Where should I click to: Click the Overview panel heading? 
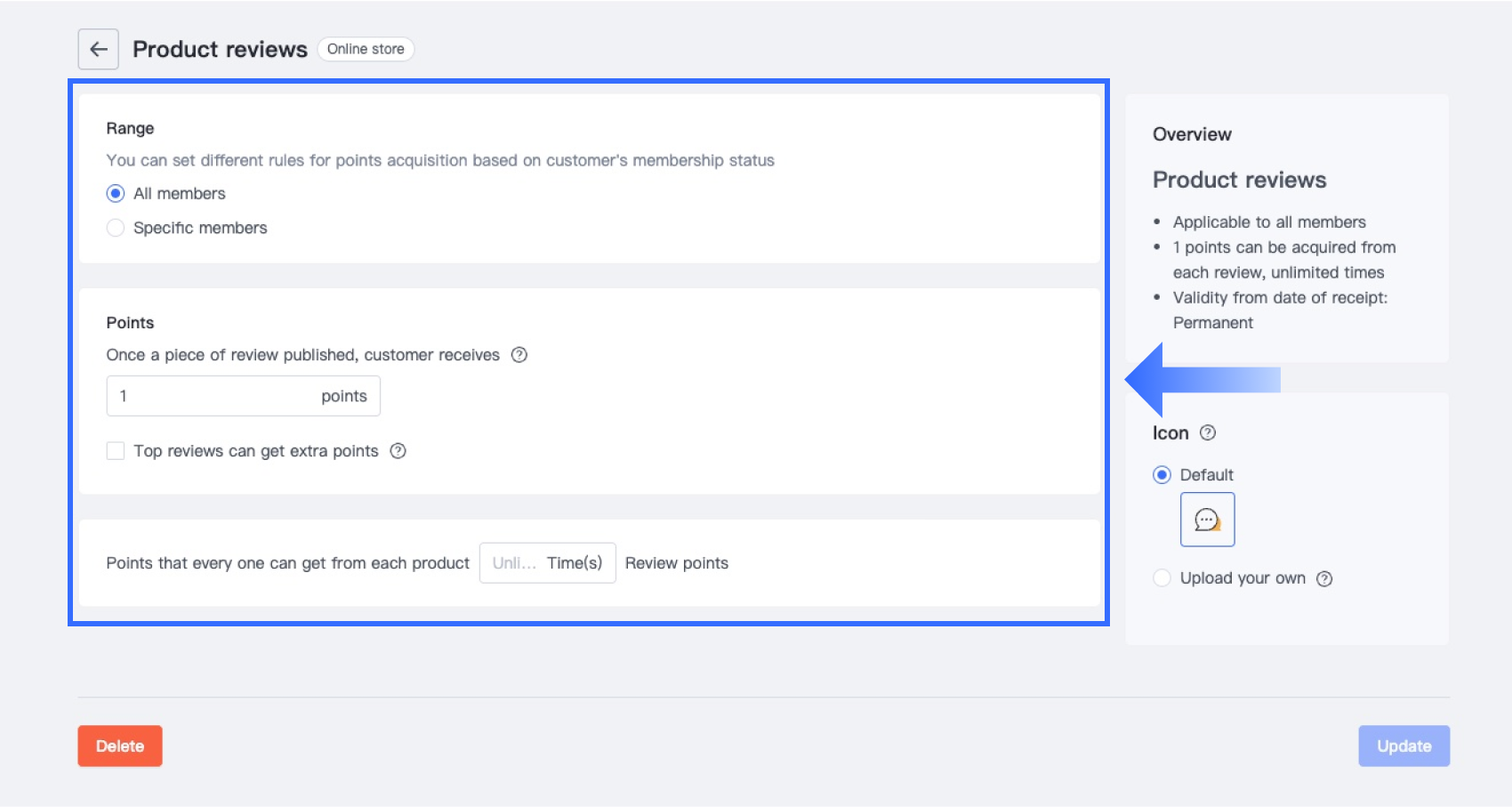click(1192, 134)
